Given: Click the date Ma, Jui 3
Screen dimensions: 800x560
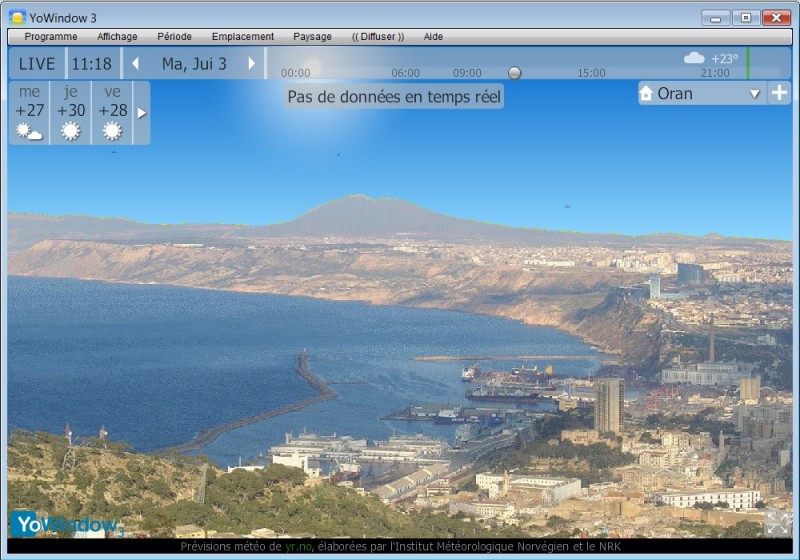Looking at the screenshot, I should (194, 64).
